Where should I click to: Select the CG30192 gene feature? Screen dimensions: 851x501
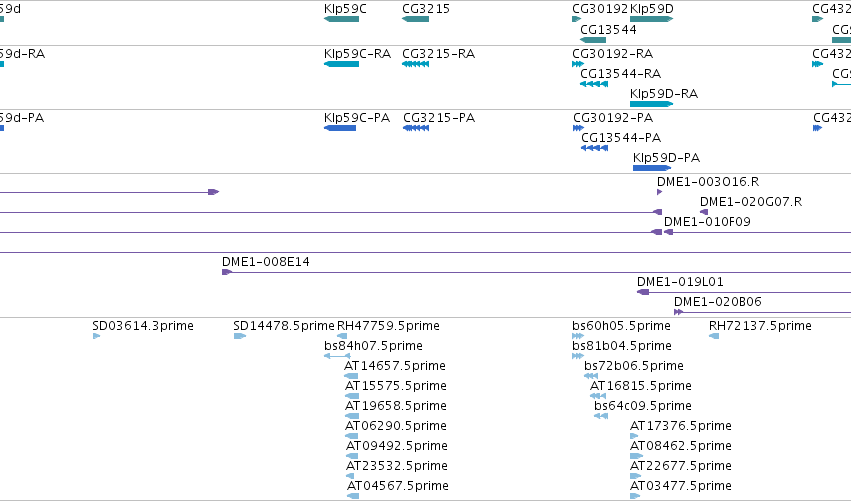coord(576,19)
